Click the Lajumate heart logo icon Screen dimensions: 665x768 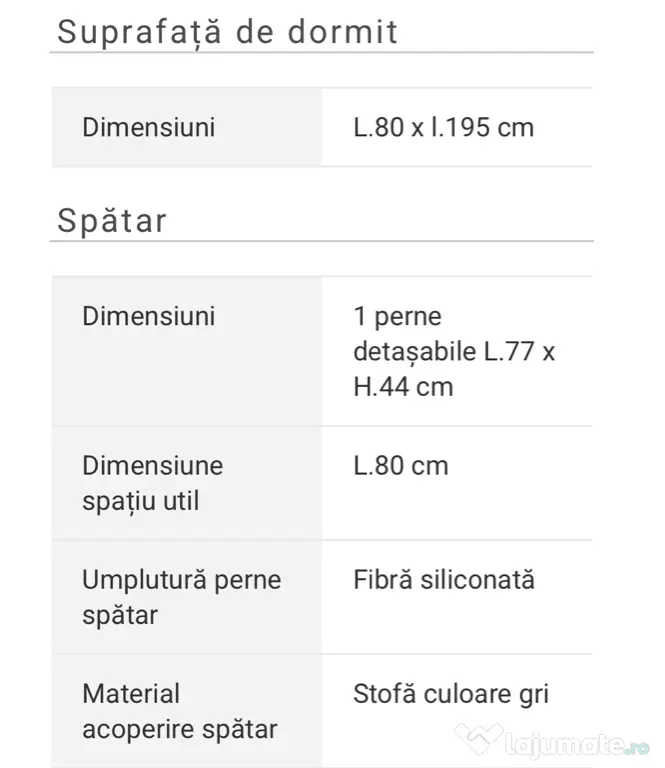[x=479, y=740]
